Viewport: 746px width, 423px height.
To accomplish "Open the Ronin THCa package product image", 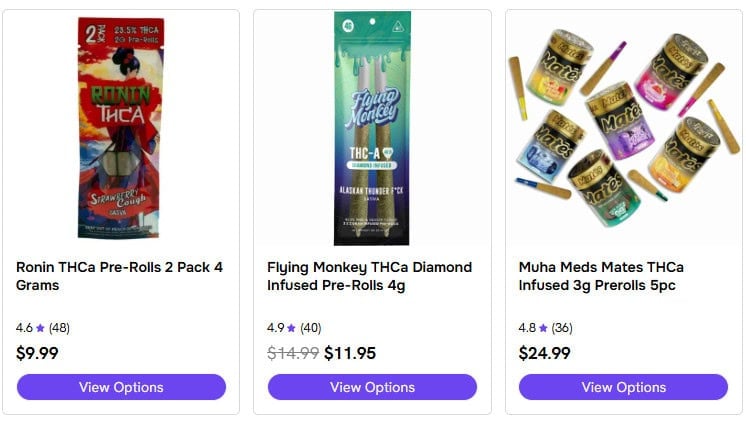I will 121,128.
